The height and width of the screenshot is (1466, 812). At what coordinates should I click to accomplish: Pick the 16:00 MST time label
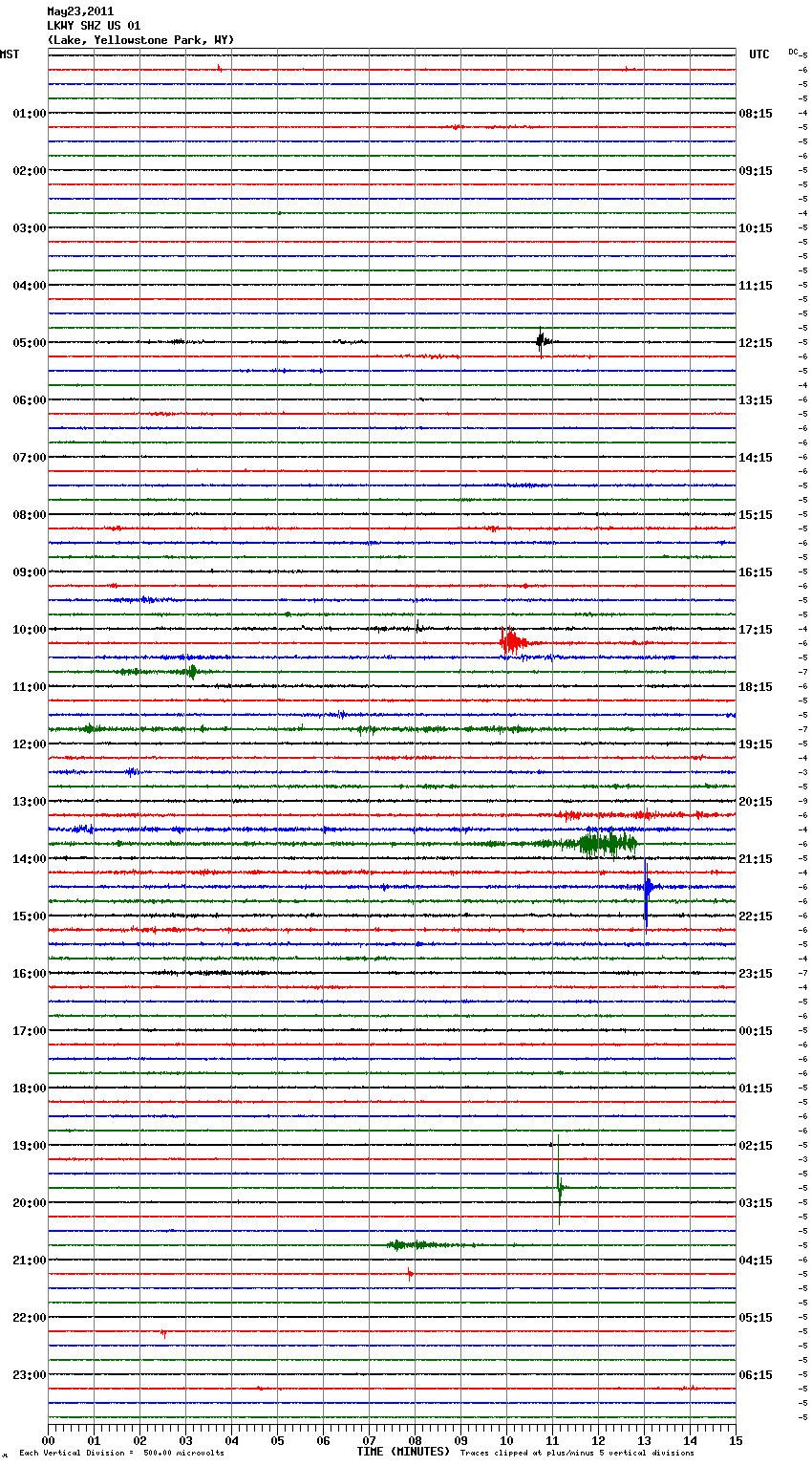click(x=29, y=974)
